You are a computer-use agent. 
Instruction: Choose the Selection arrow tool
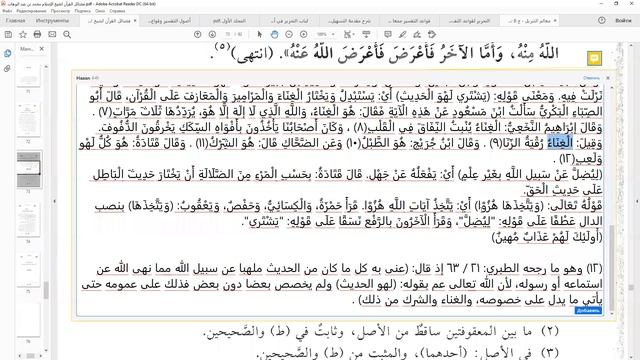pyautogui.click(x=260, y=35)
